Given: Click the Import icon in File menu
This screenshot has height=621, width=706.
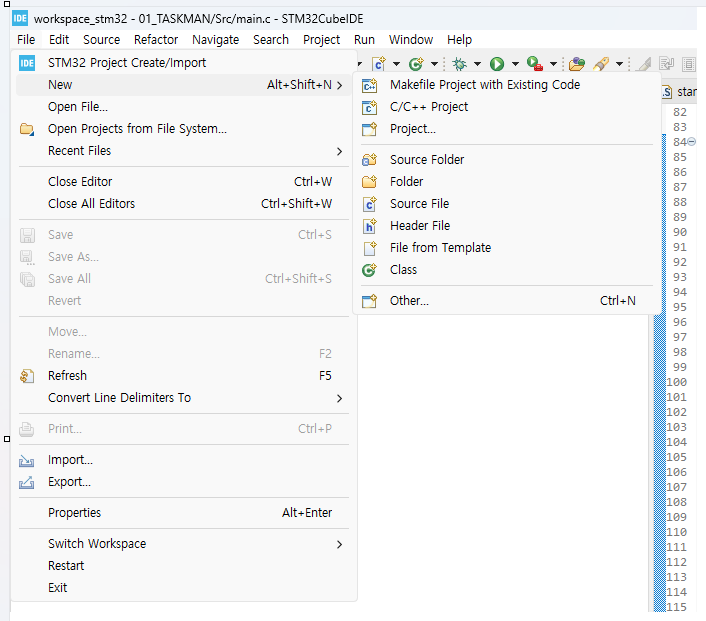Looking at the screenshot, I should click(27, 460).
